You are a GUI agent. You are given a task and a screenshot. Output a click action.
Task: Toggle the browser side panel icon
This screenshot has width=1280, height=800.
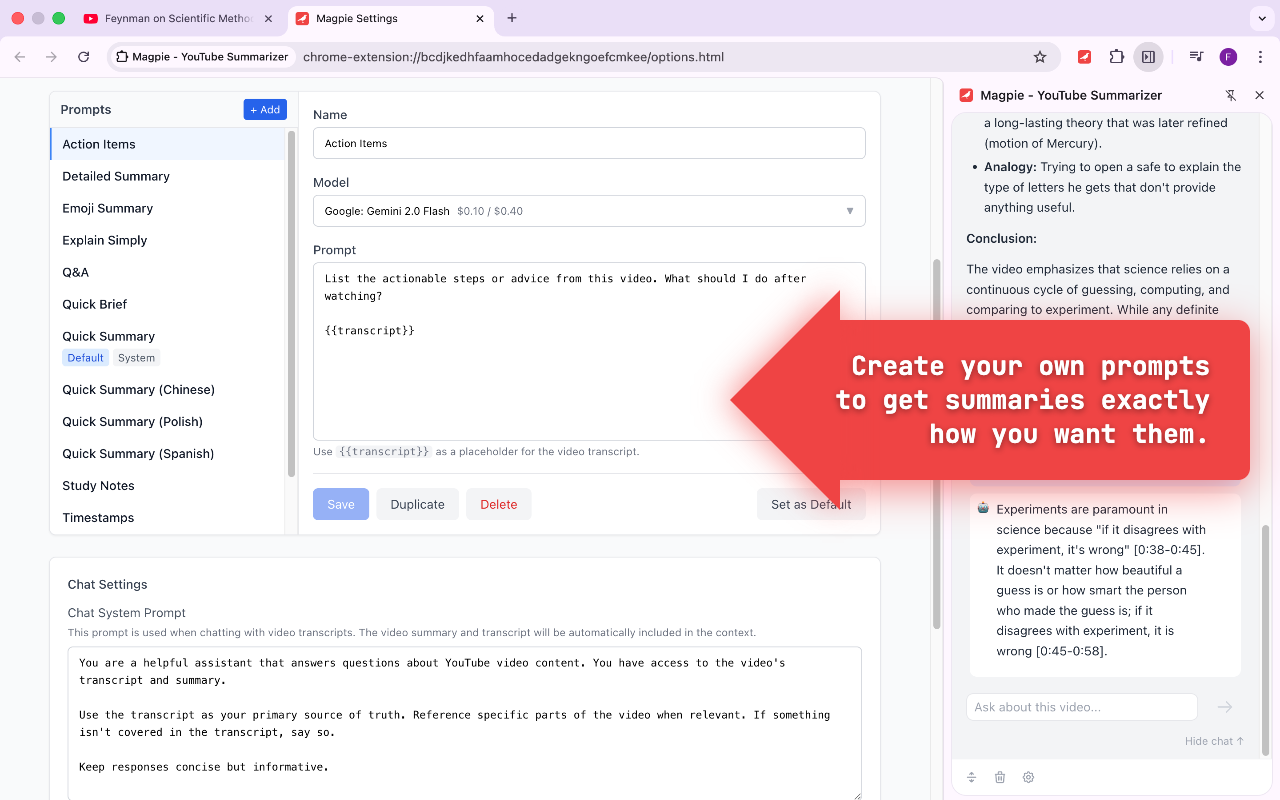coord(1149,57)
